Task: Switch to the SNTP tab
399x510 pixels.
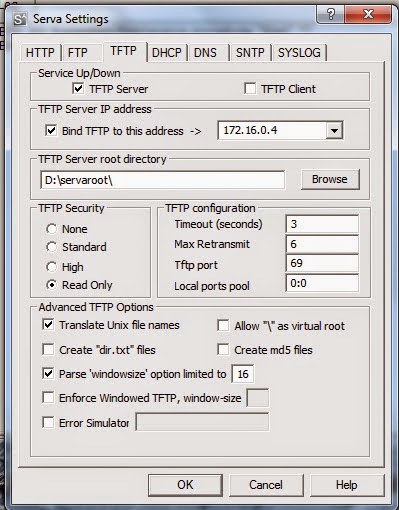Action: coord(250,53)
